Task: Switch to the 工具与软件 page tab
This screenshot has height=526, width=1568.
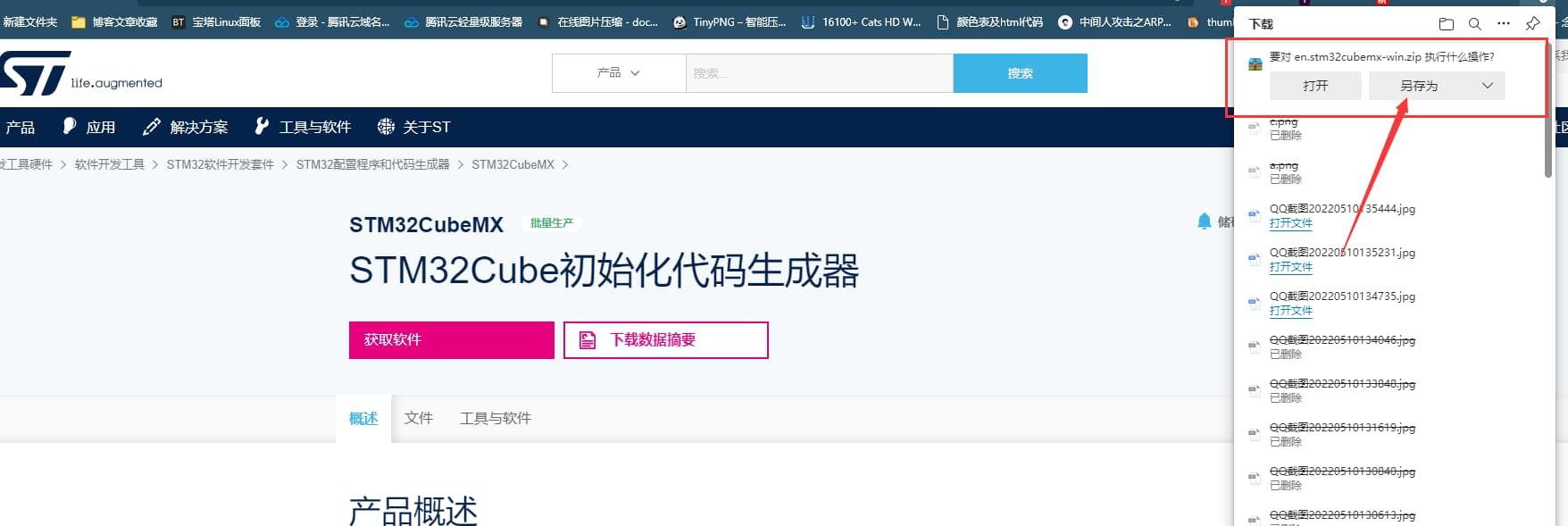Action: click(495, 418)
